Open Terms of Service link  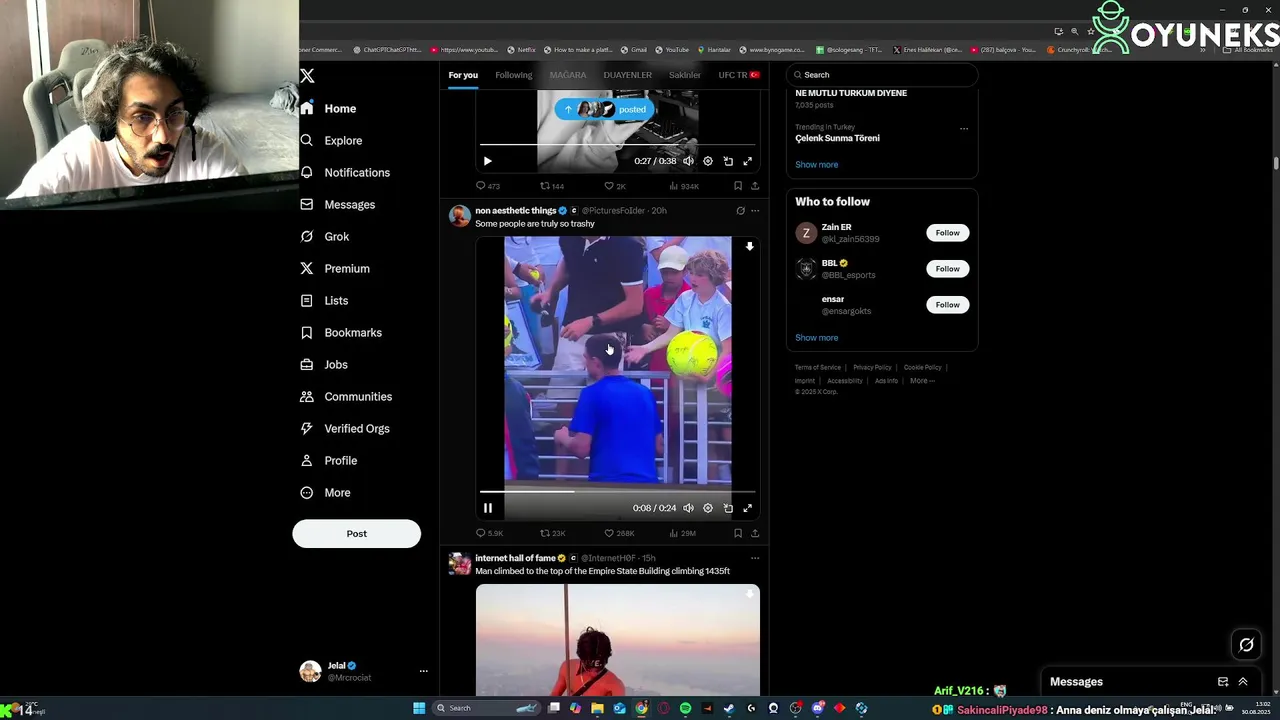point(818,367)
